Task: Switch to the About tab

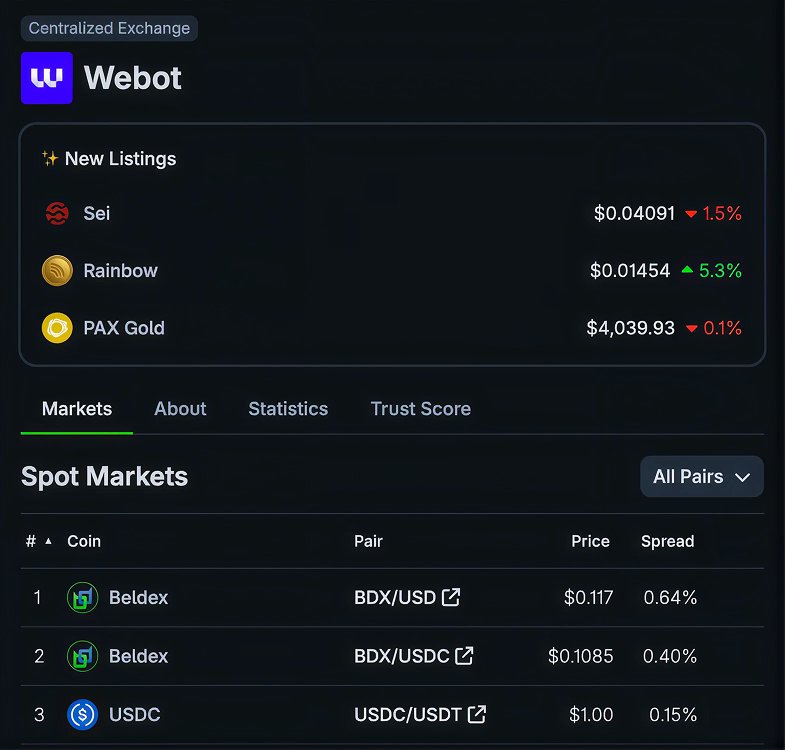Action: click(180, 409)
